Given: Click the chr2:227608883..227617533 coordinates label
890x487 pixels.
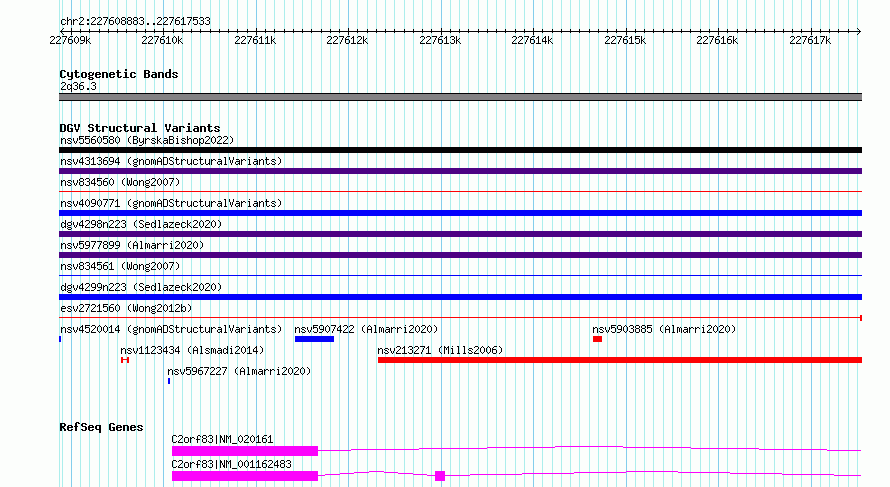Looking at the screenshot, I should (x=135, y=21).
